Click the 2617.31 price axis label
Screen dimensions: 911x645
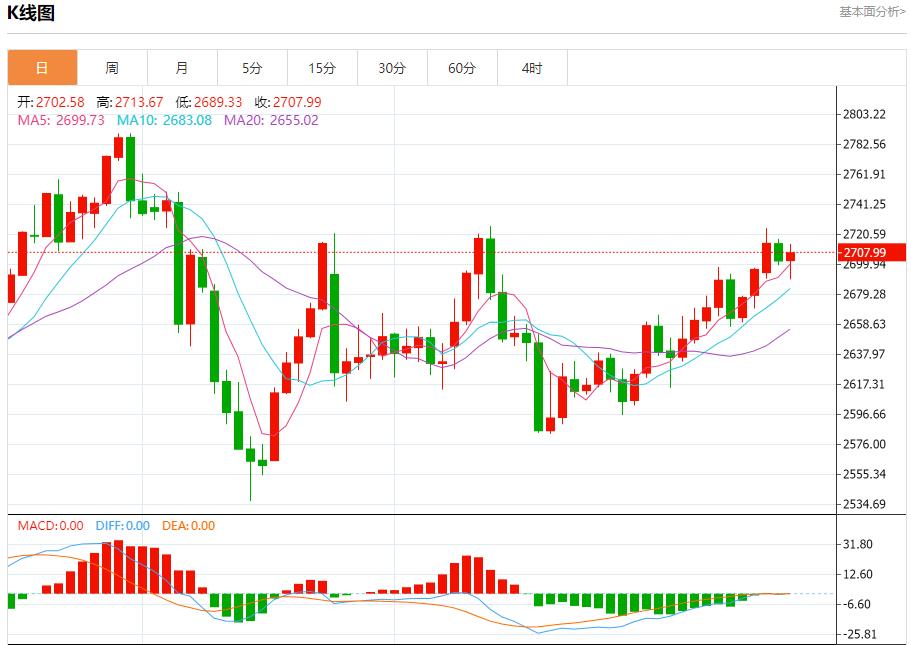(865, 384)
